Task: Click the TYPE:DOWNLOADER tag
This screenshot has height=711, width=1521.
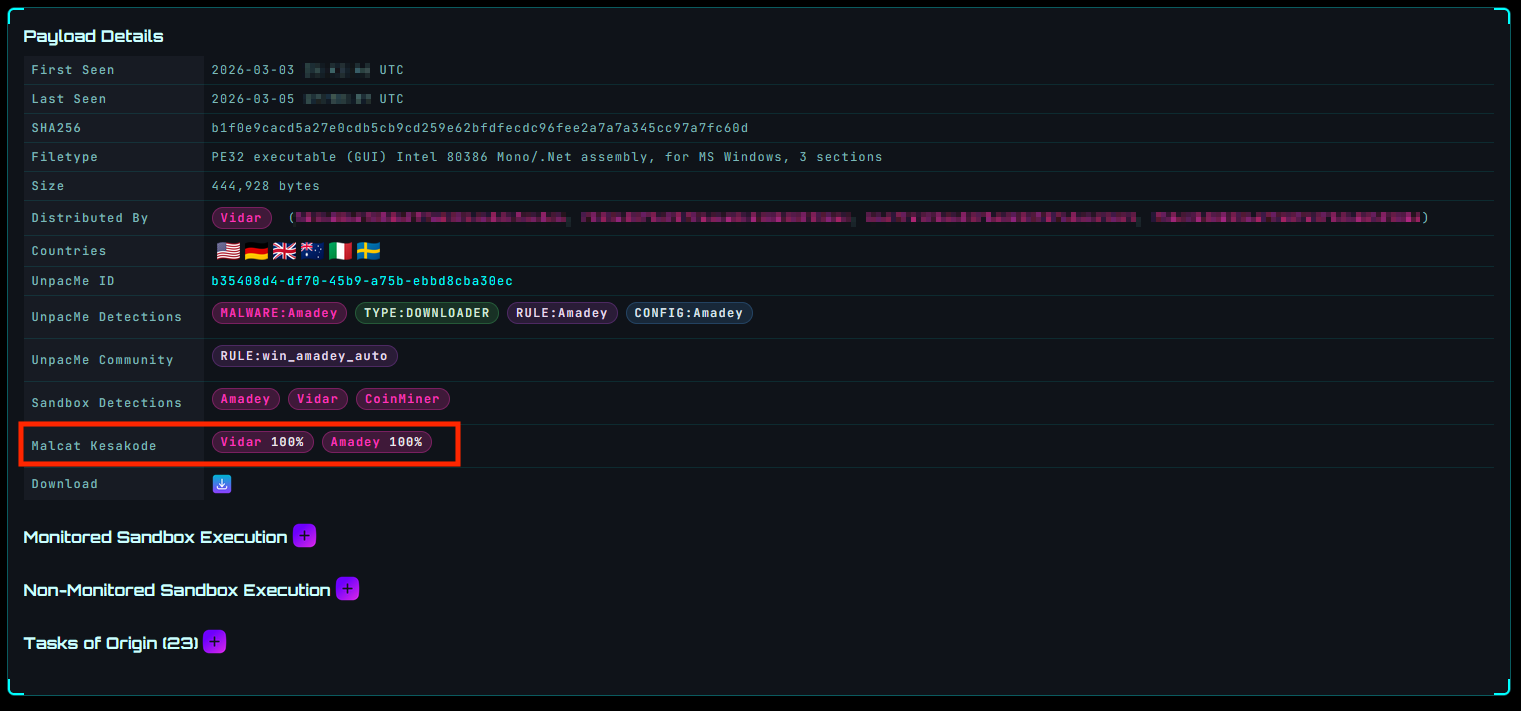Action: click(x=426, y=313)
